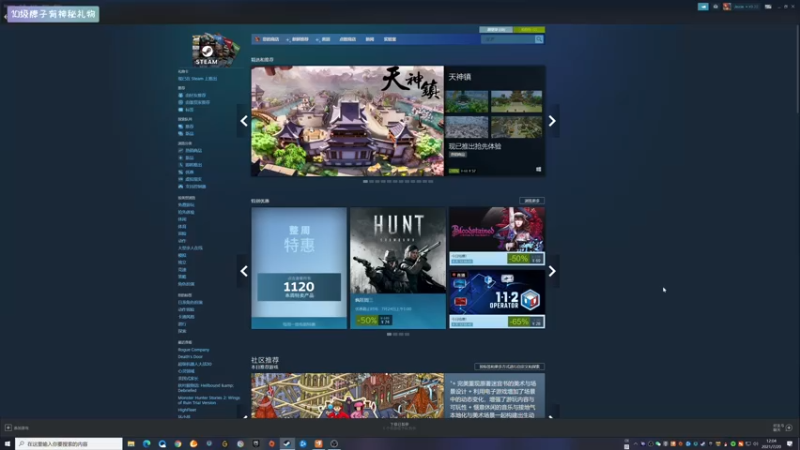The width and height of the screenshot is (800, 450).
Task: Open friends and chat icon at bottom right
Action: tap(789, 428)
